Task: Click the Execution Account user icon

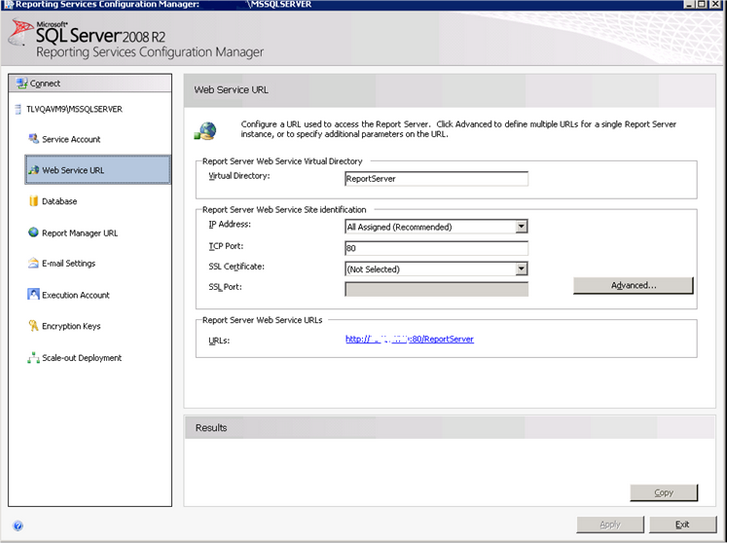Action: coord(33,294)
